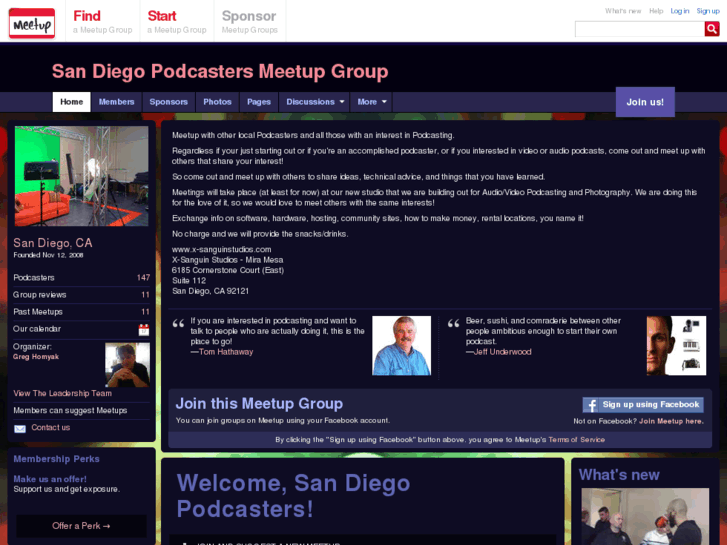
Task: Click Start a Meetup Group
Action: (x=177, y=21)
